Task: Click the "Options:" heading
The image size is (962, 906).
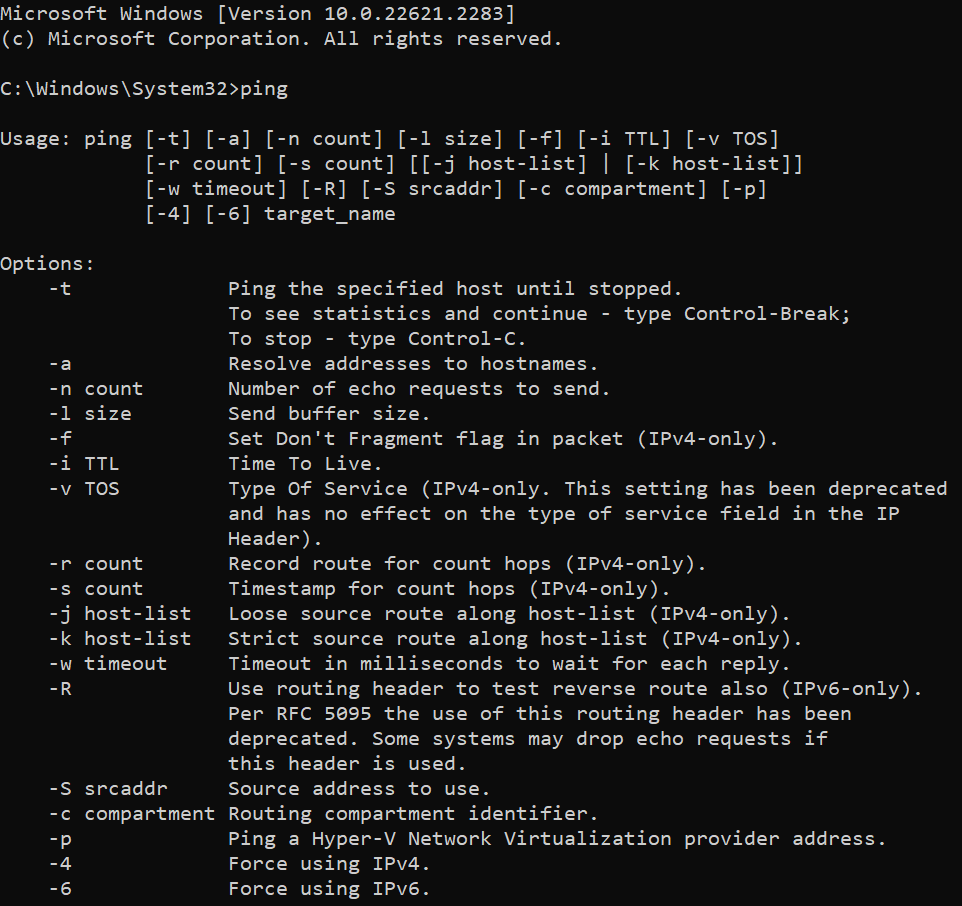Action: [x=47, y=264]
